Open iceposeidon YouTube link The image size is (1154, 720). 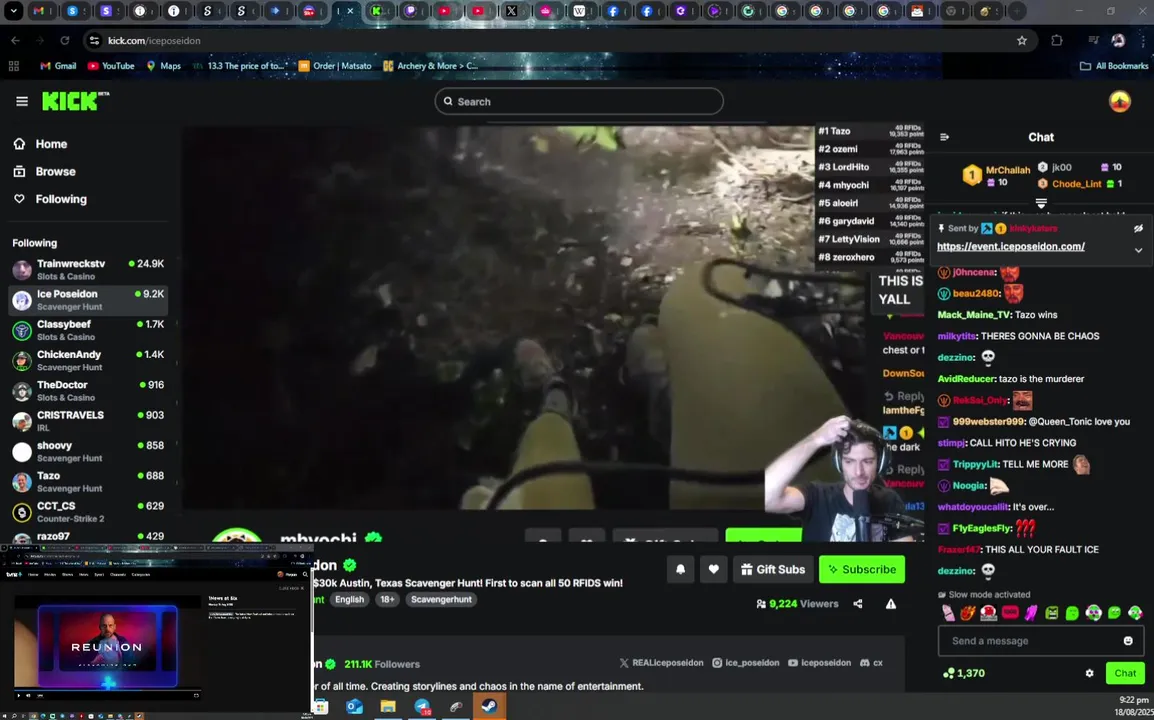(x=819, y=663)
